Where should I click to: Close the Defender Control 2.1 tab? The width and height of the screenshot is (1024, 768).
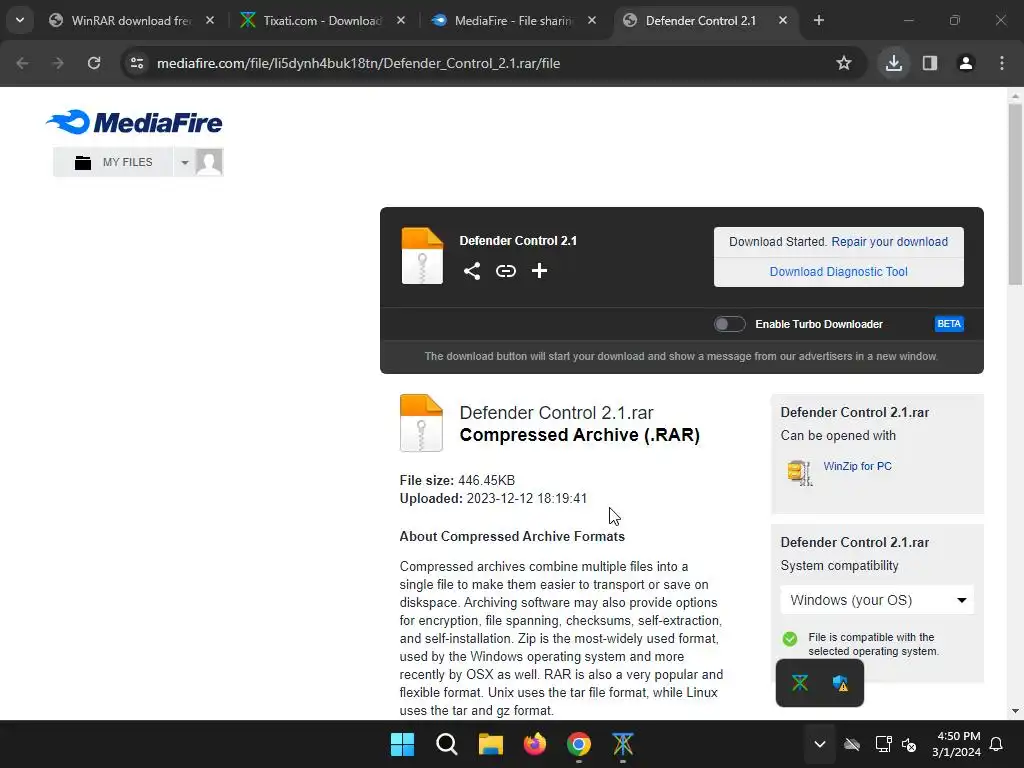[x=783, y=21]
